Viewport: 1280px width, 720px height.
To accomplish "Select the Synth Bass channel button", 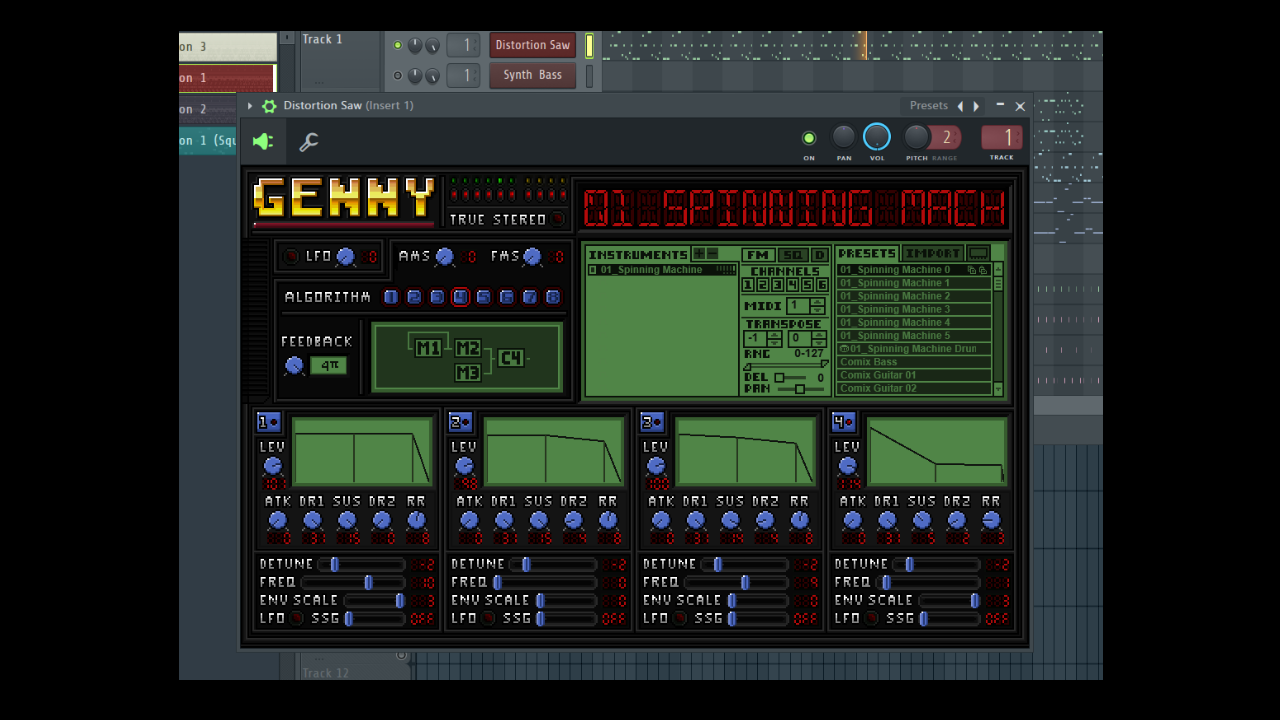I will 532,75.
